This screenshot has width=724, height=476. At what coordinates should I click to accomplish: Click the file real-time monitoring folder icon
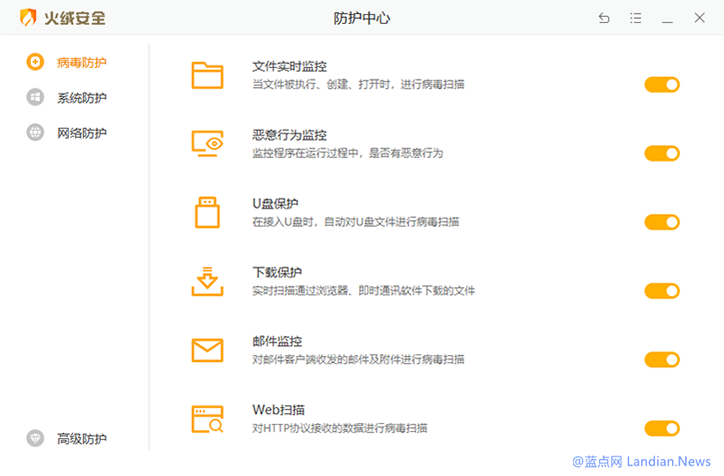coord(207,75)
